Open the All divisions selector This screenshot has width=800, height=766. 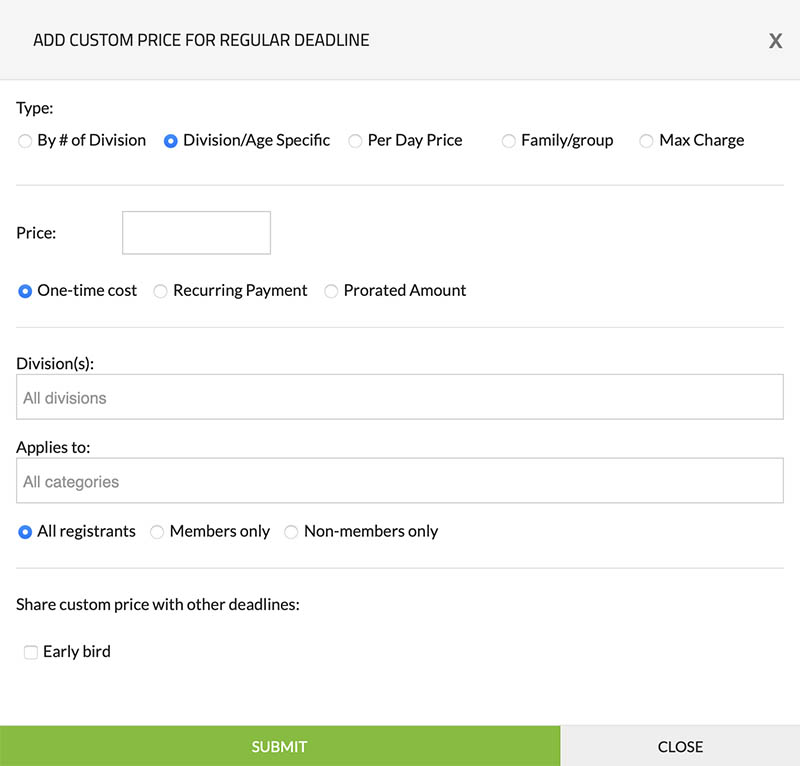pyautogui.click(x=399, y=398)
